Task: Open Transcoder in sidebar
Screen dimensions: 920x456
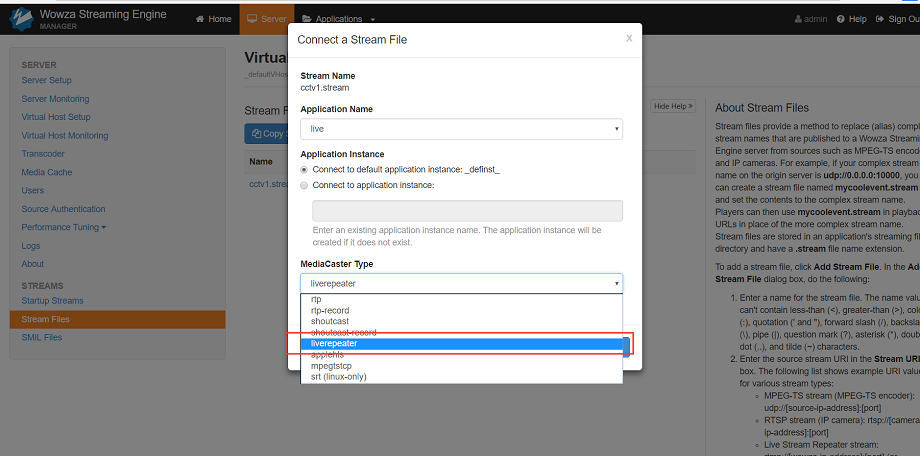Action: pyautogui.click(x=43, y=154)
